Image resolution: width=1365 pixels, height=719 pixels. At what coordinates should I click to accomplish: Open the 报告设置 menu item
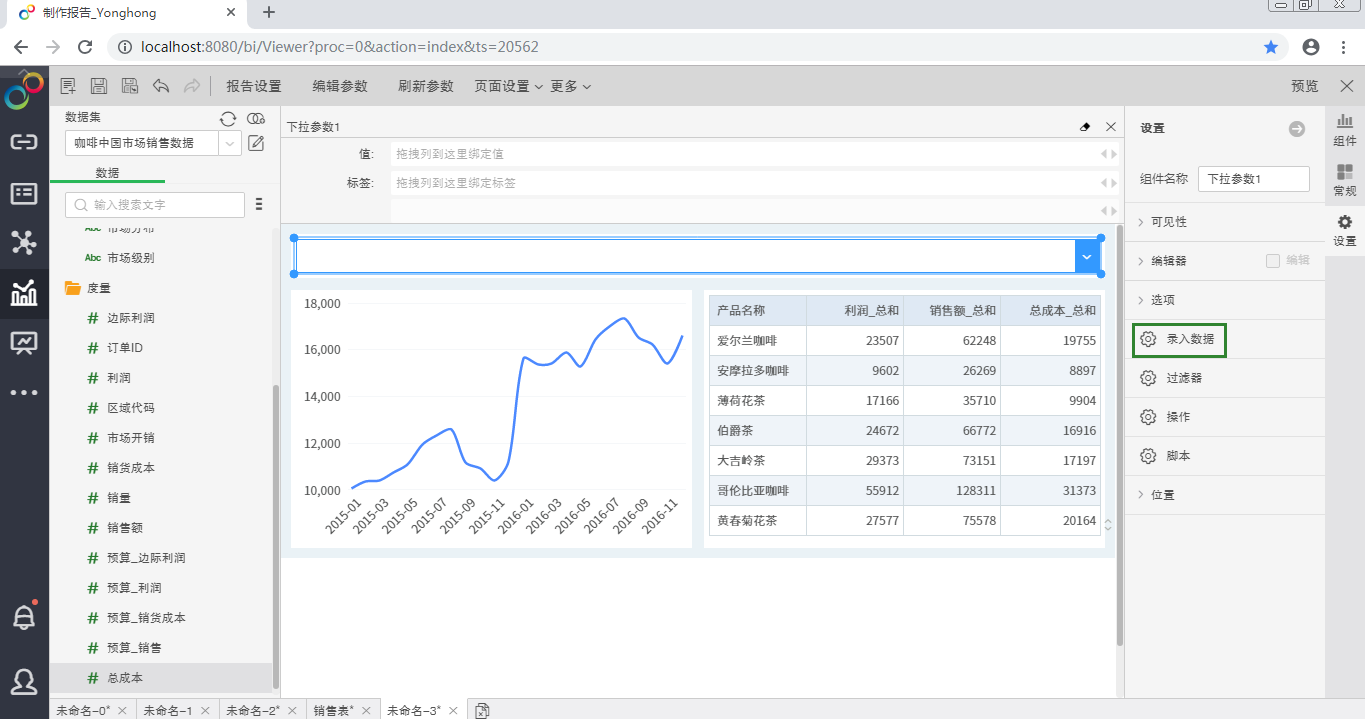[254, 87]
